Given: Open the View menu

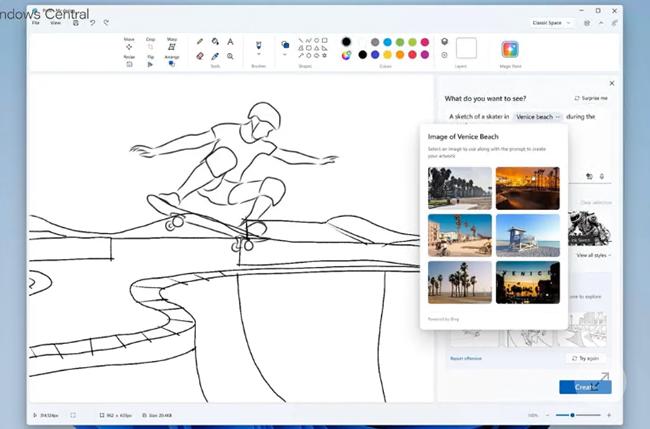Looking at the screenshot, I should point(55,22).
